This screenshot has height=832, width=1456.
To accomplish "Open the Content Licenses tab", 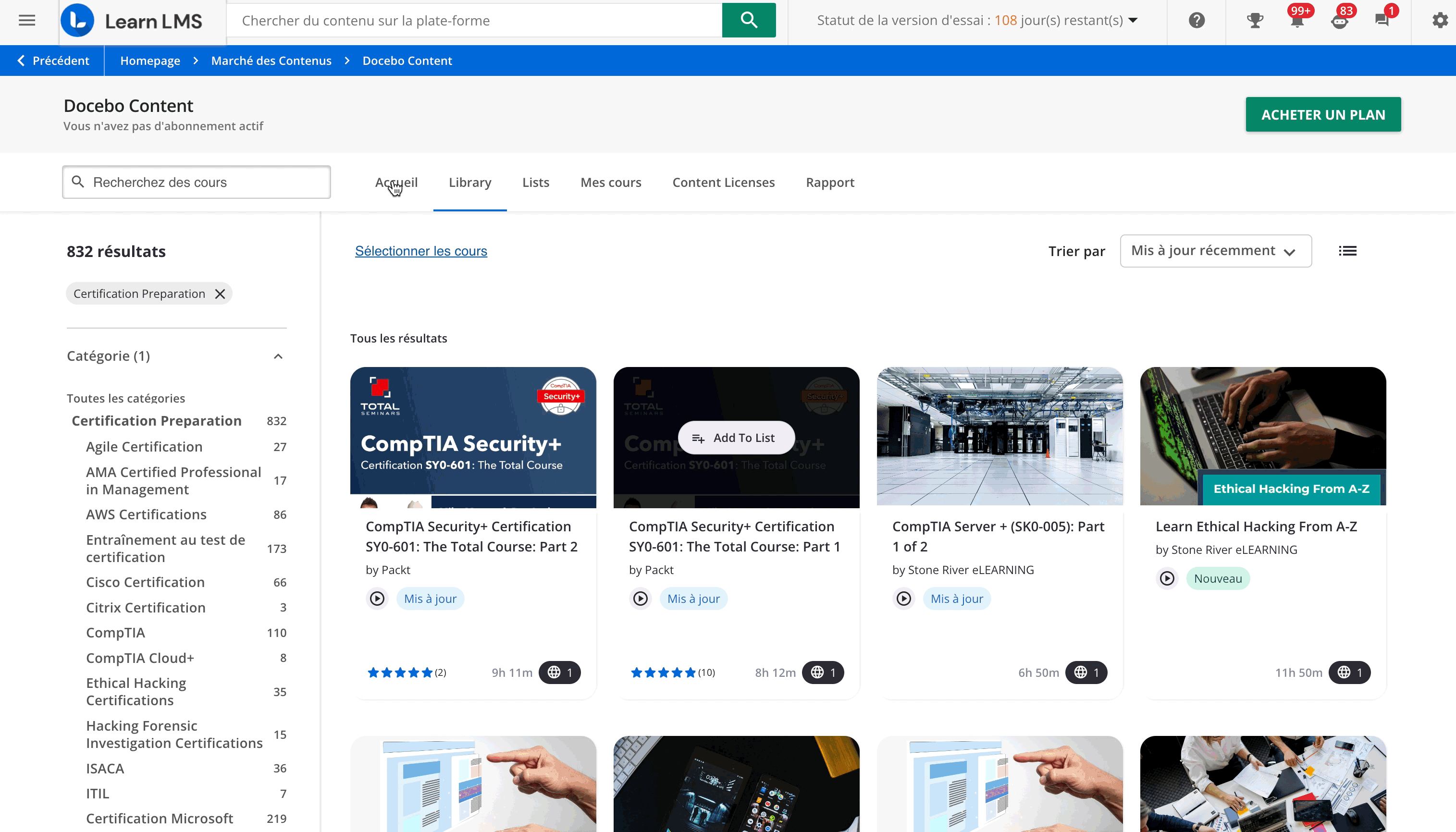I will pyautogui.click(x=723, y=182).
